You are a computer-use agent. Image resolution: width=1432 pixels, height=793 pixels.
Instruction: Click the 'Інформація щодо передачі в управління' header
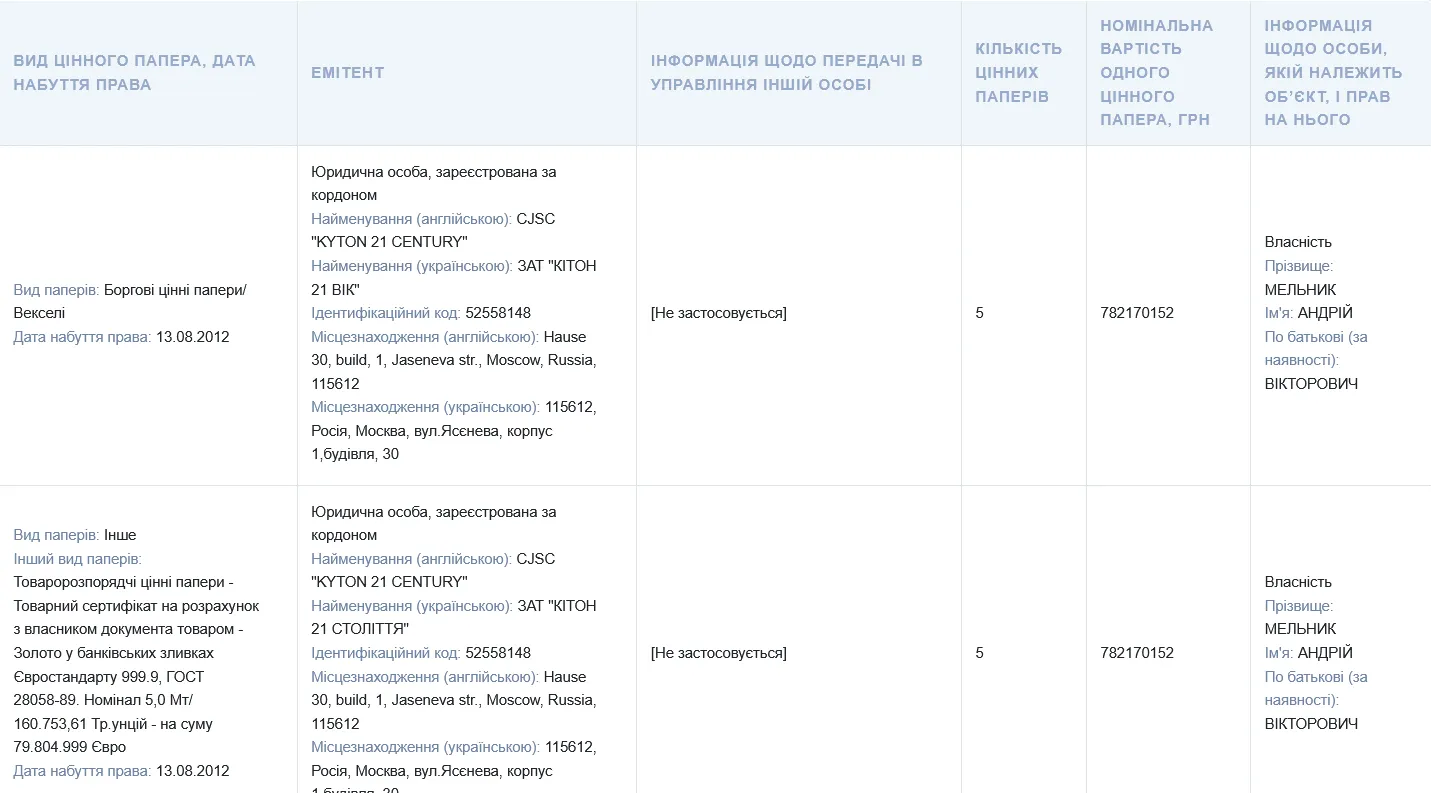coord(786,72)
